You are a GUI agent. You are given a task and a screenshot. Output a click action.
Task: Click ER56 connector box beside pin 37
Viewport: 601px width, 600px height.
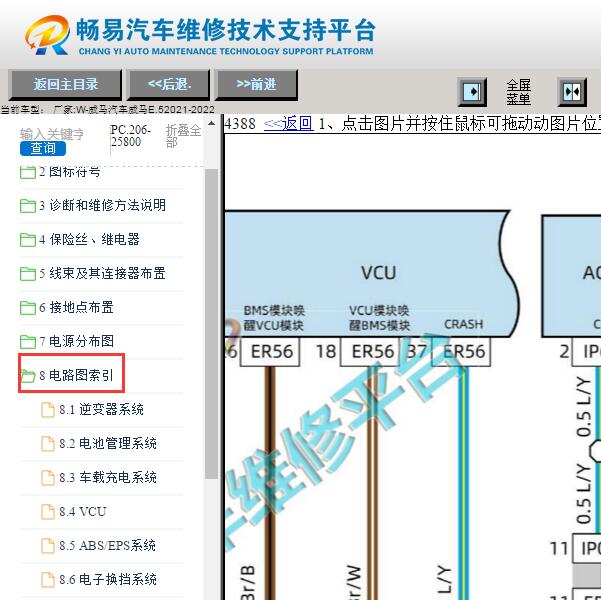(461, 352)
